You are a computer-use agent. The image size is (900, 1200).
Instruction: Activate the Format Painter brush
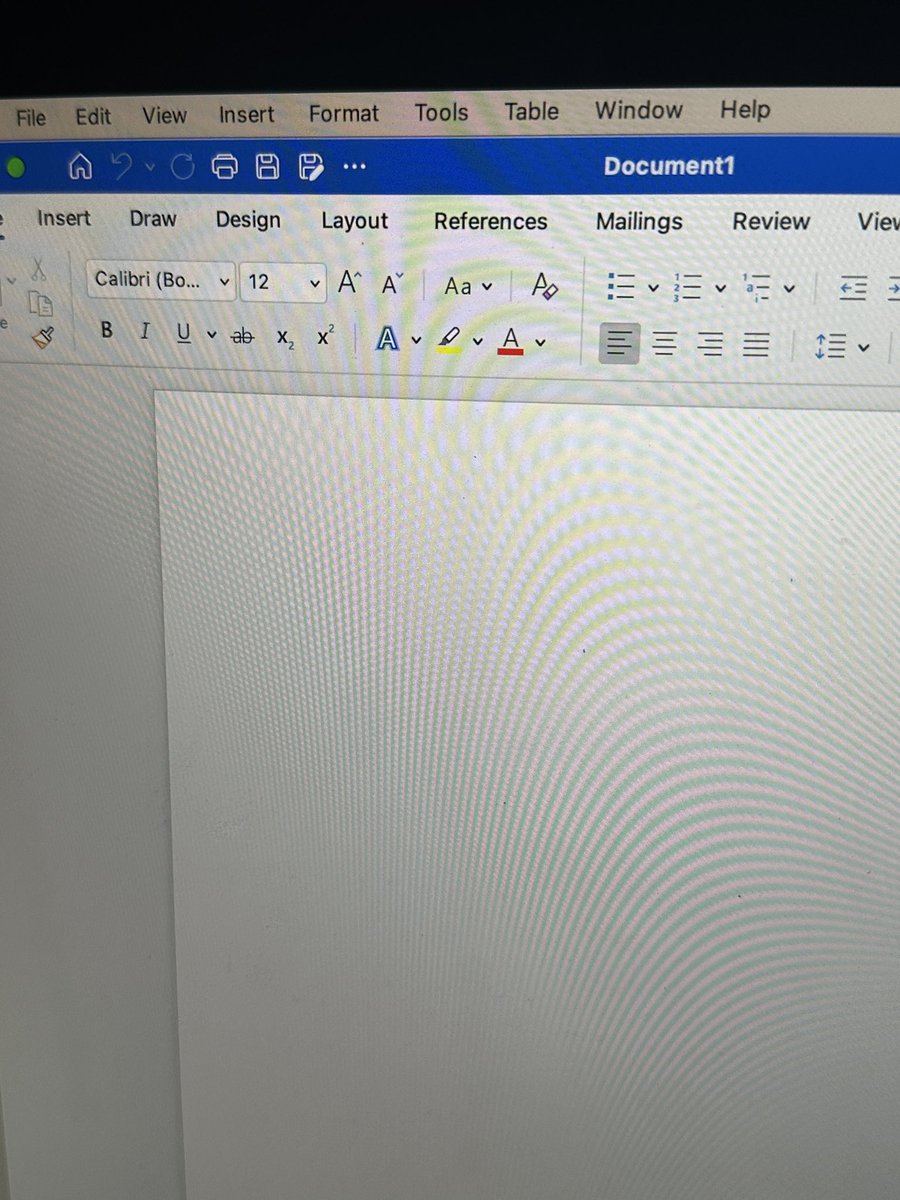[42, 338]
